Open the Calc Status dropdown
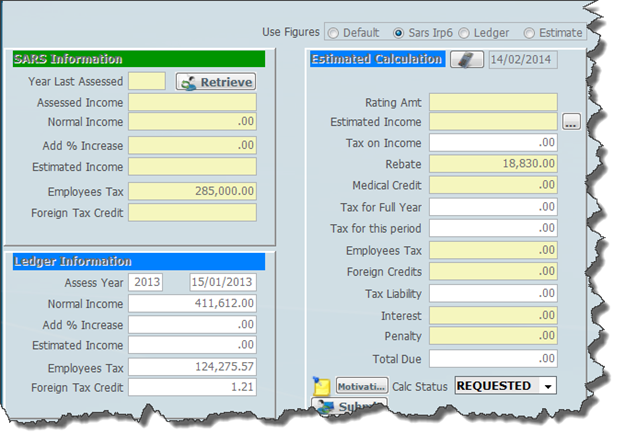The width and height of the screenshot is (625, 445). tap(546, 385)
